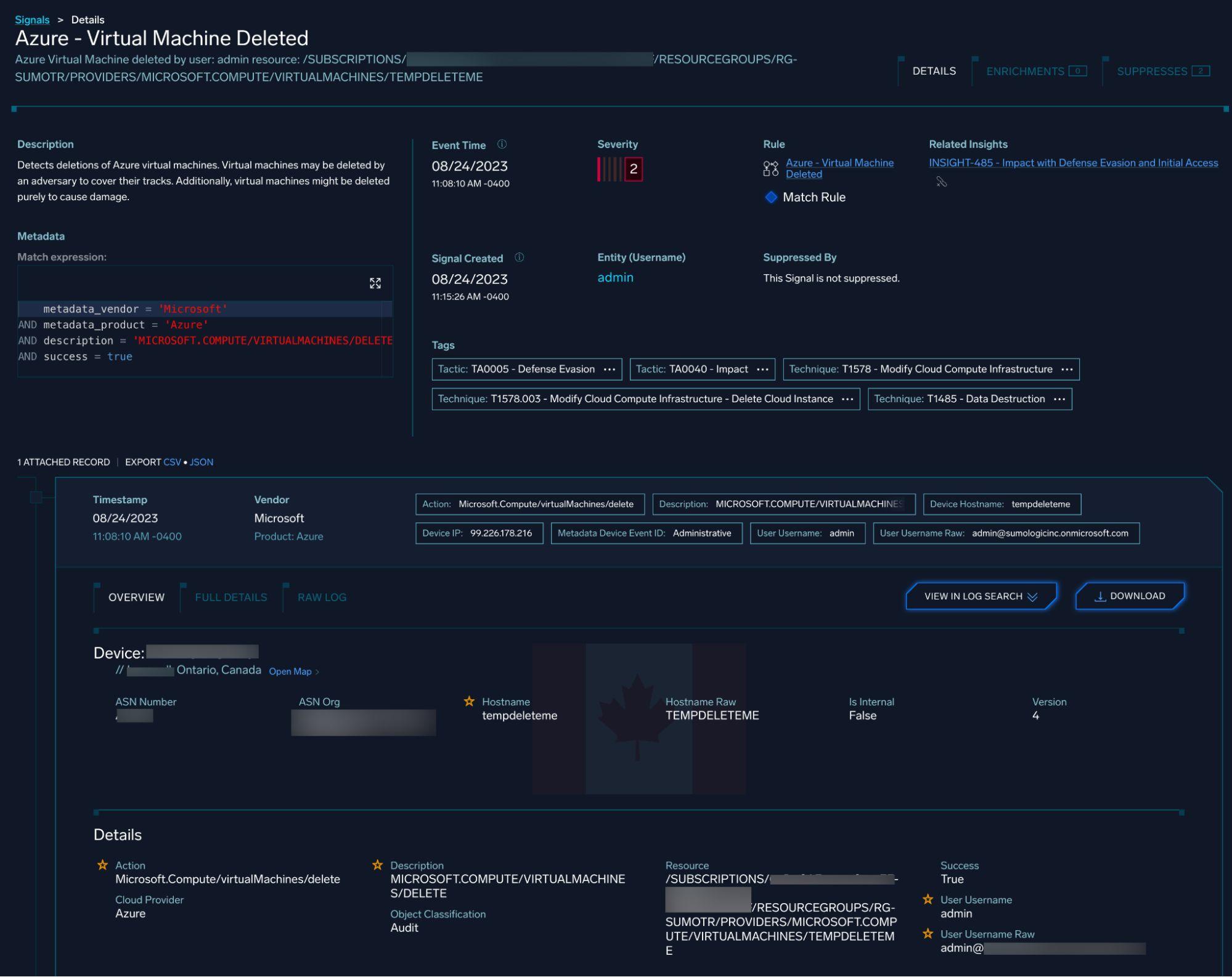The height and width of the screenshot is (977, 1232).
Task: Click the rule graph icon beside Azure rule name
Action: (770, 168)
